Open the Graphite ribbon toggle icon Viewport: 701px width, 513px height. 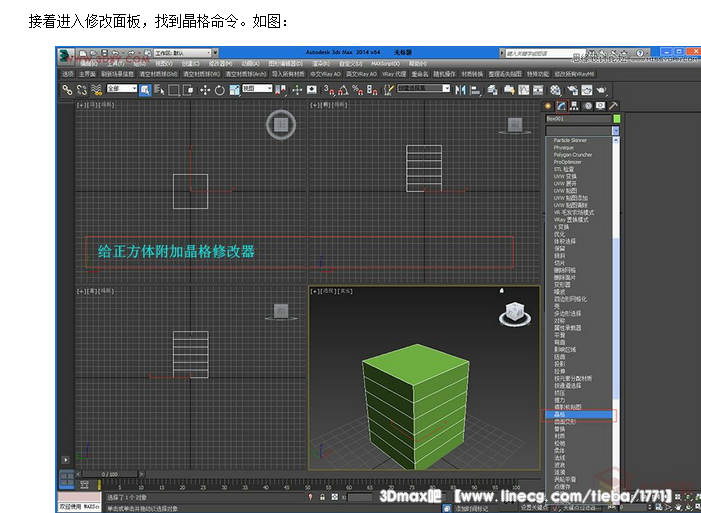[x=509, y=90]
